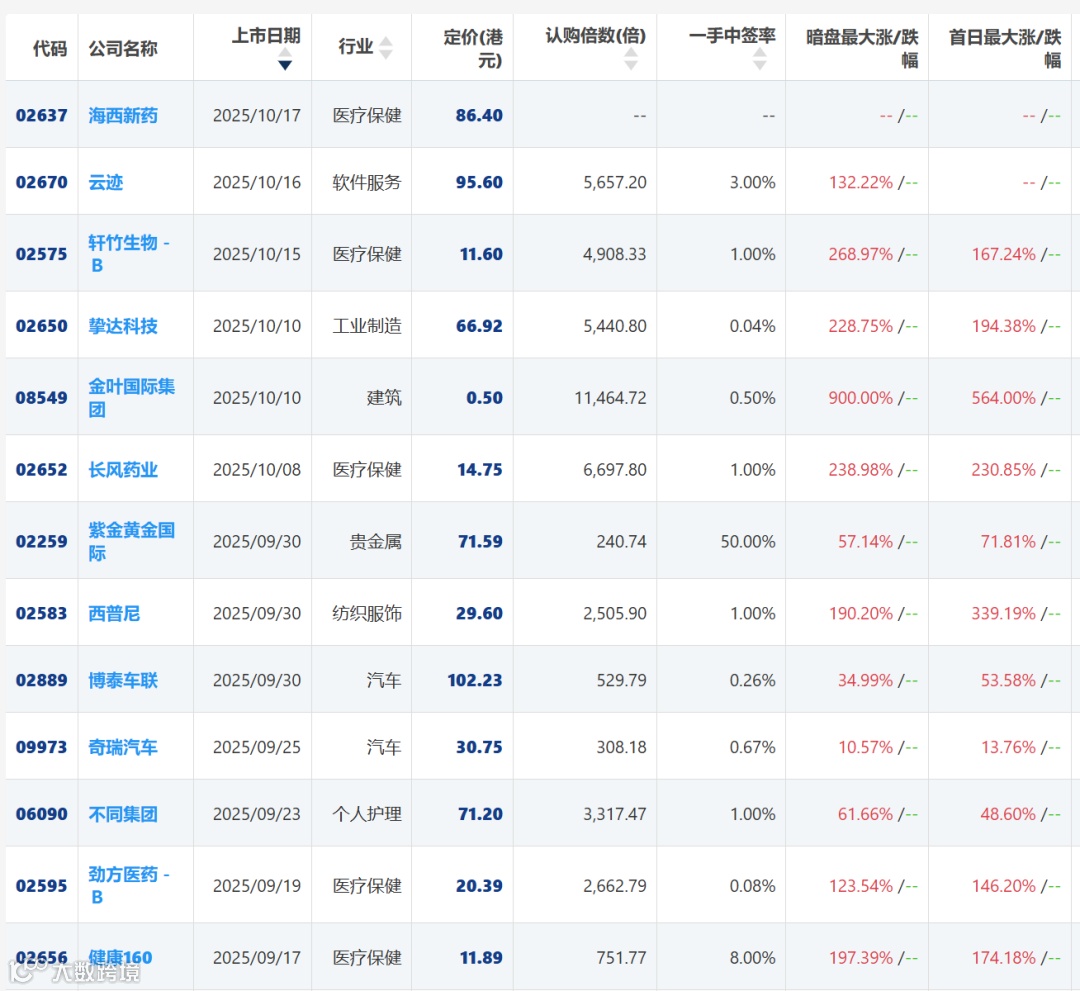Click the 首日最大涨/跌幅 column header
Viewport: 1080px width, 991px height.
point(1005,48)
